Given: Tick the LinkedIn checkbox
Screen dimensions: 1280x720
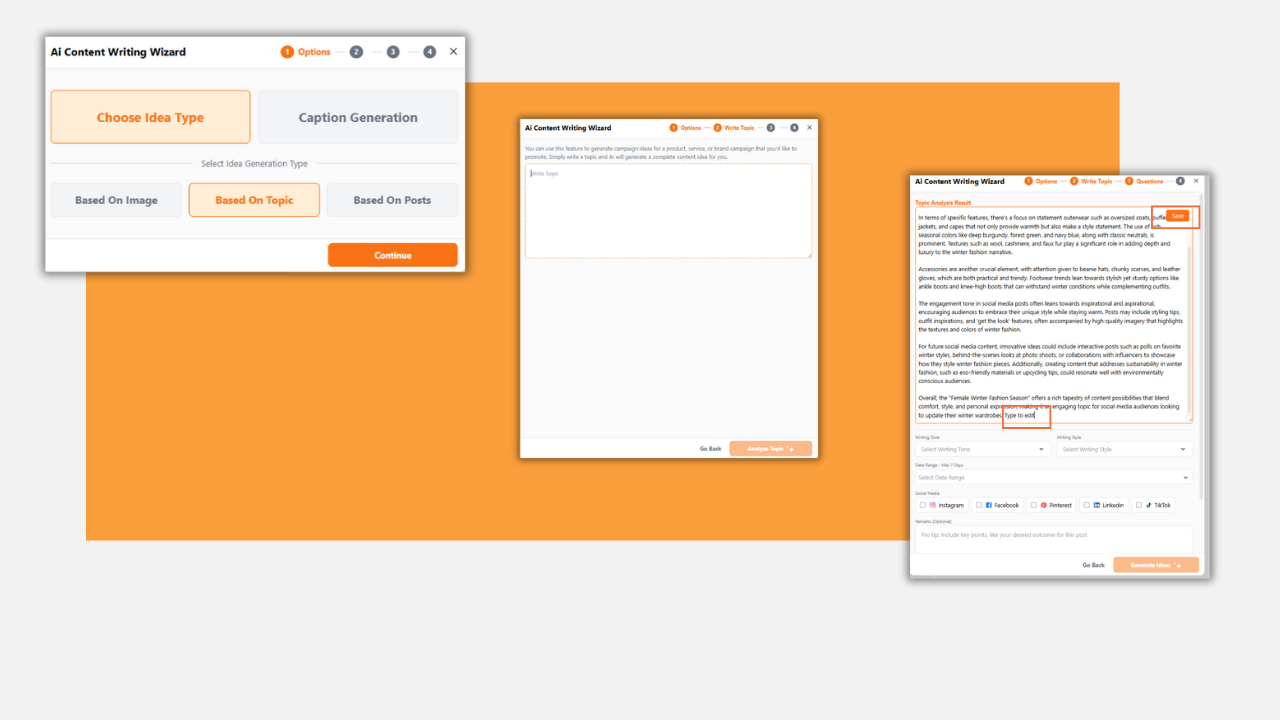Looking at the screenshot, I should click(x=1086, y=505).
